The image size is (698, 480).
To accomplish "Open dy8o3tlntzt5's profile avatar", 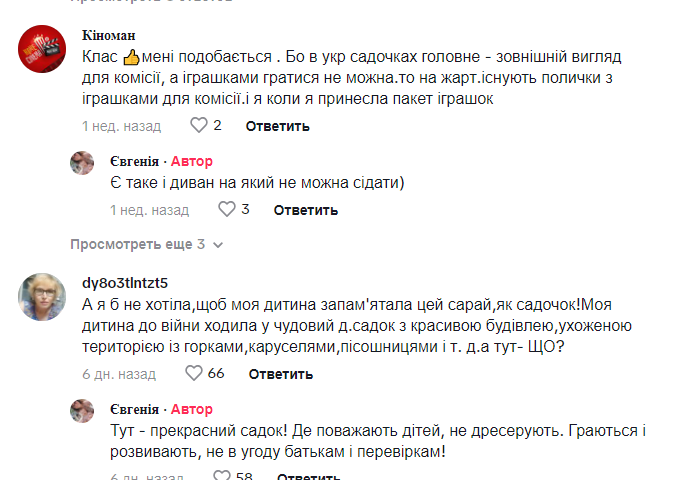I will coord(41,293).
